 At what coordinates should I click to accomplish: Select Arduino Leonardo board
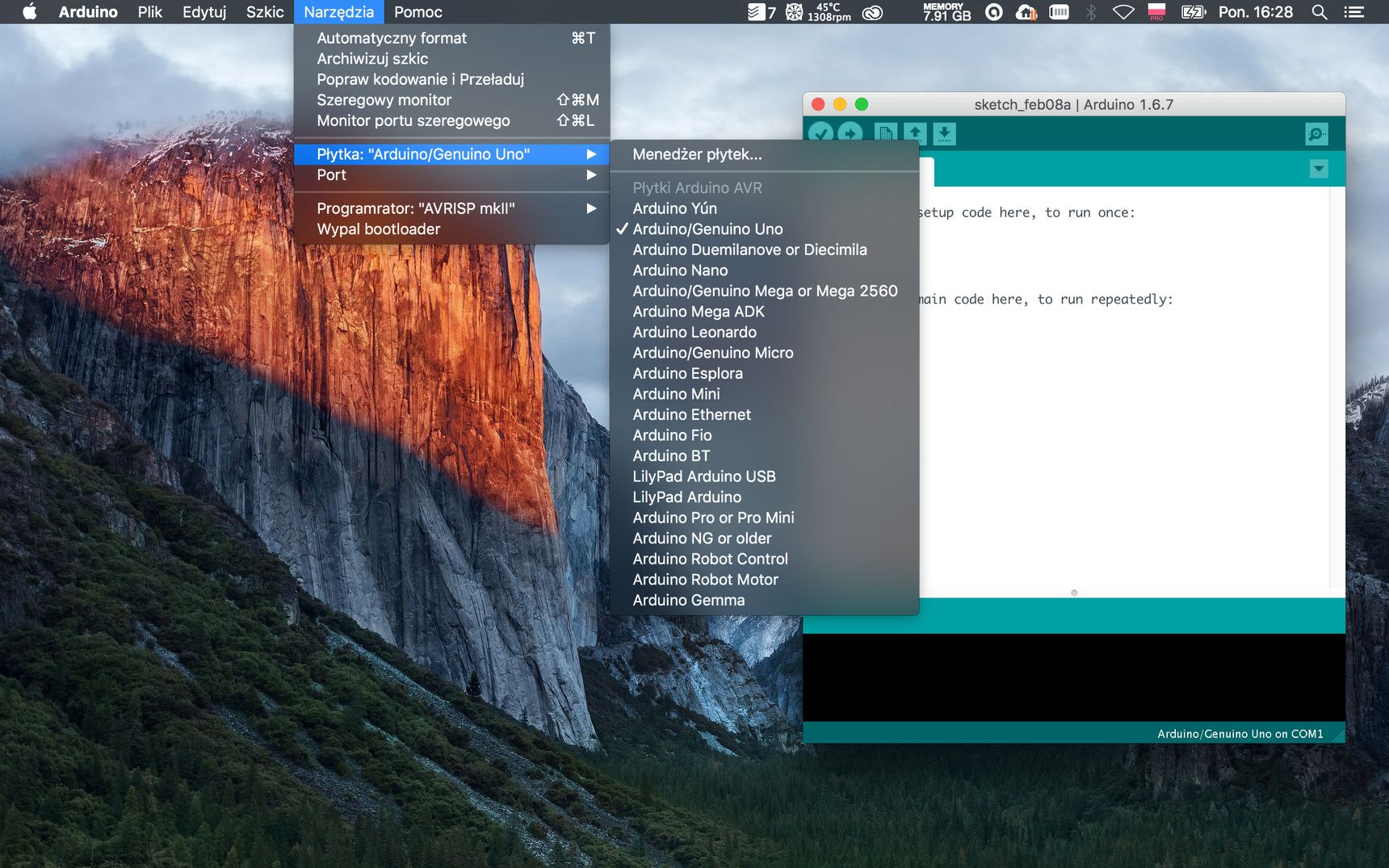tap(764, 332)
